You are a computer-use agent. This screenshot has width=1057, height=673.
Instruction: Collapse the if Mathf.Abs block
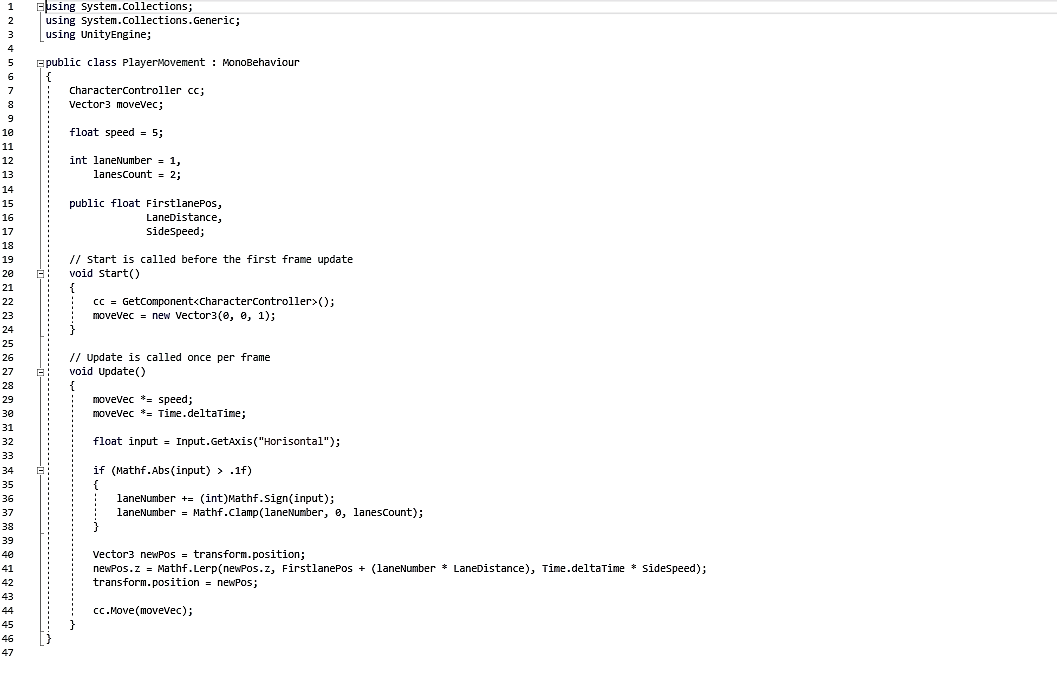[41, 469]
